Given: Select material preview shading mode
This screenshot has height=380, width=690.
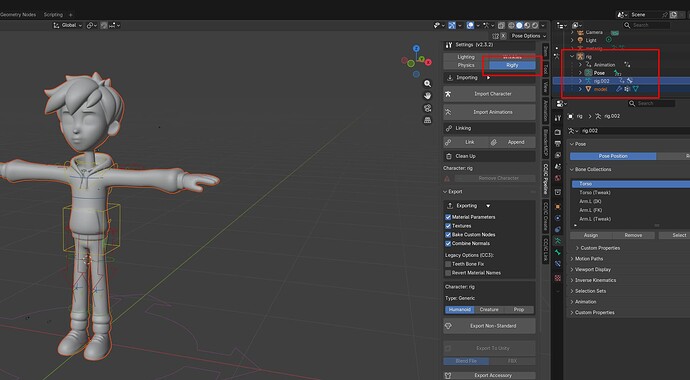Looking at the screenshot, I should click(x=527, y=26).
